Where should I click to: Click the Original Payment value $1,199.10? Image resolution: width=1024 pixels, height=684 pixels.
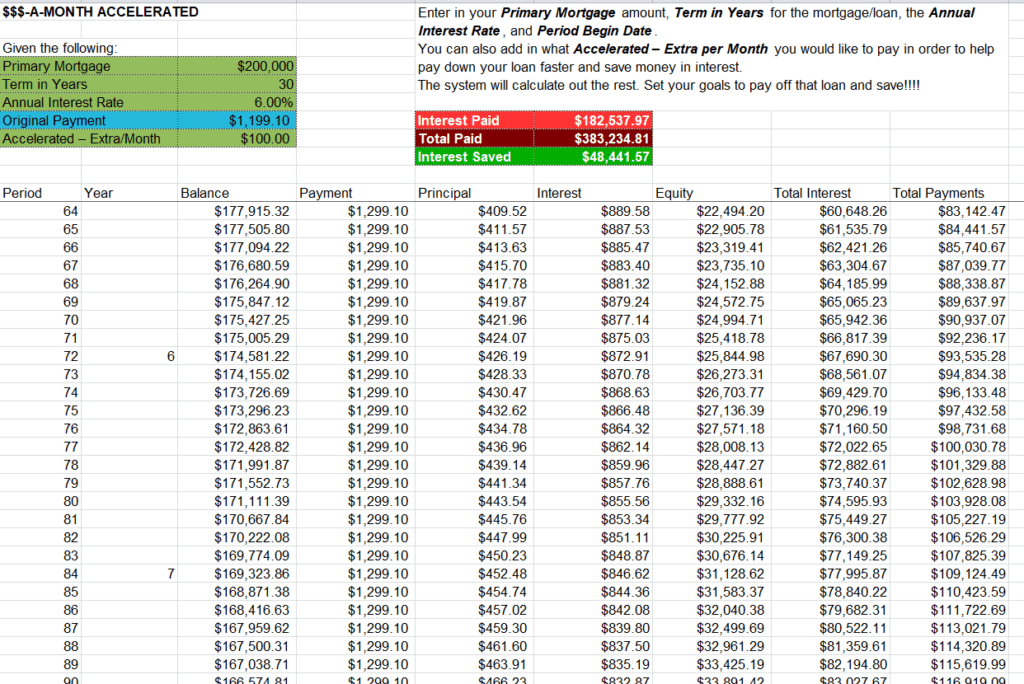pos(236,121)
